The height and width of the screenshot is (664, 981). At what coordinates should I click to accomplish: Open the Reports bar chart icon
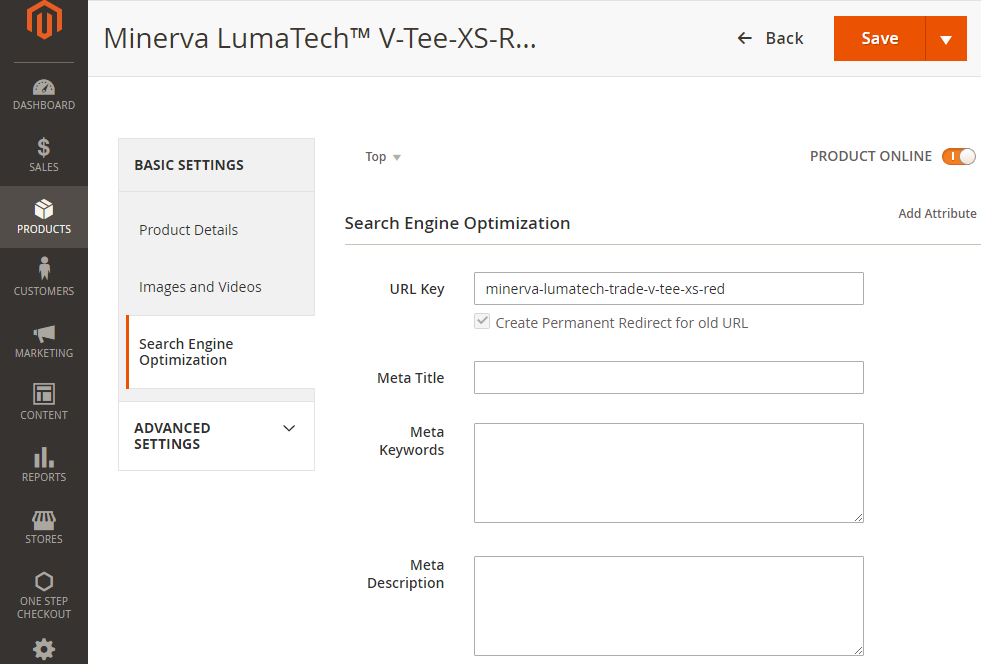coord(43,458)
